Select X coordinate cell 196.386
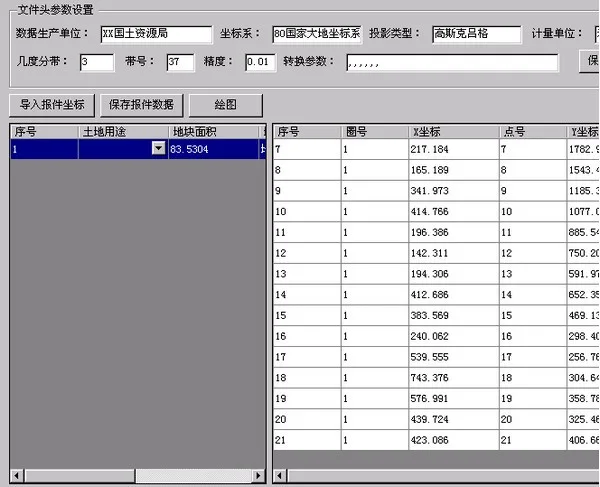The height and width of the screenshot is (487, 600). pyautogui.click(x=454, y=232)
